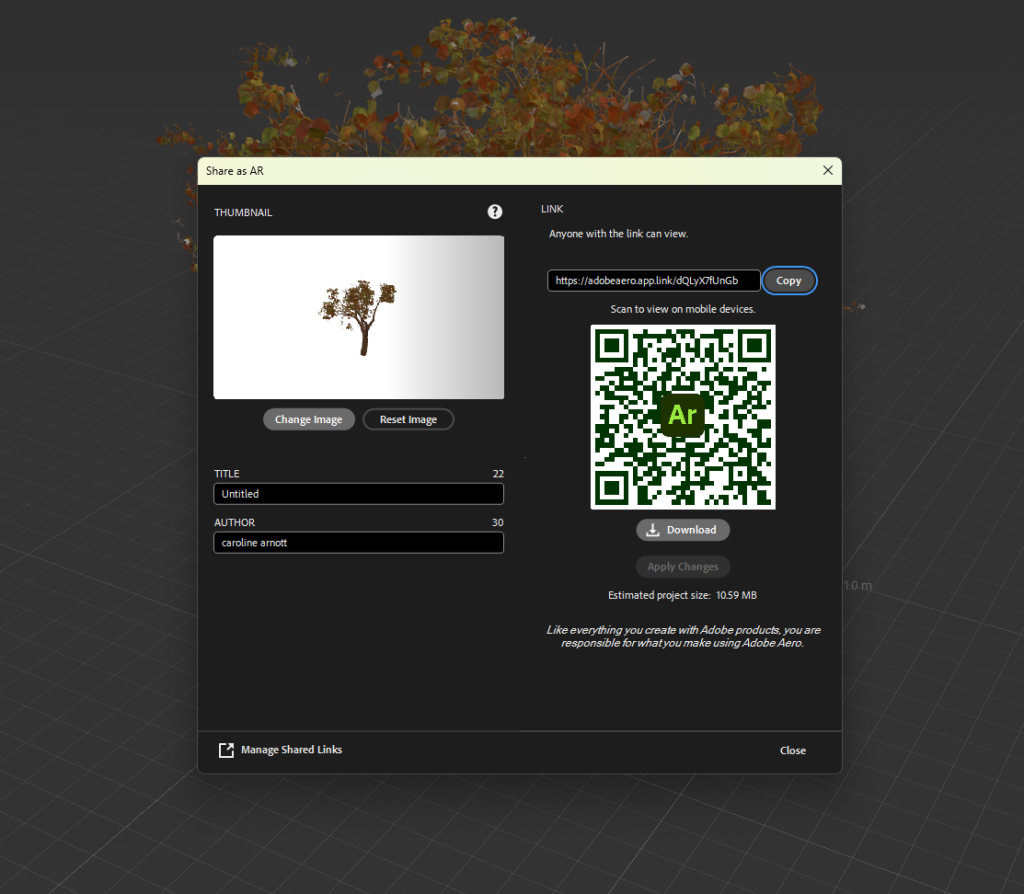Screen dimensions: 1024x894
Task: Reset the thumbnail with Reset Image
Action: pos(408,419)
